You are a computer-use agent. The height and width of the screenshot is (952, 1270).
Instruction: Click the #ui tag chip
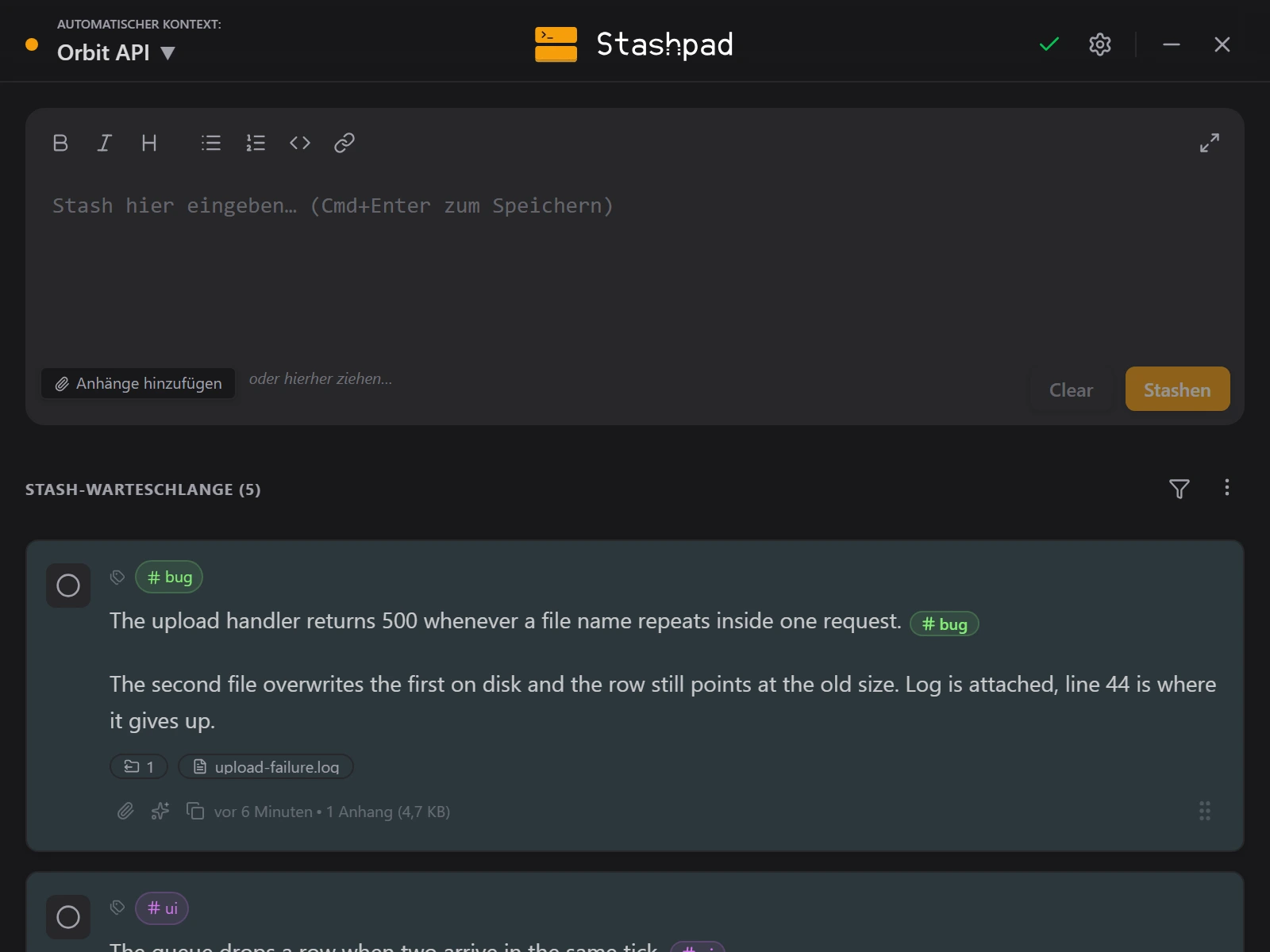(162, 908)
